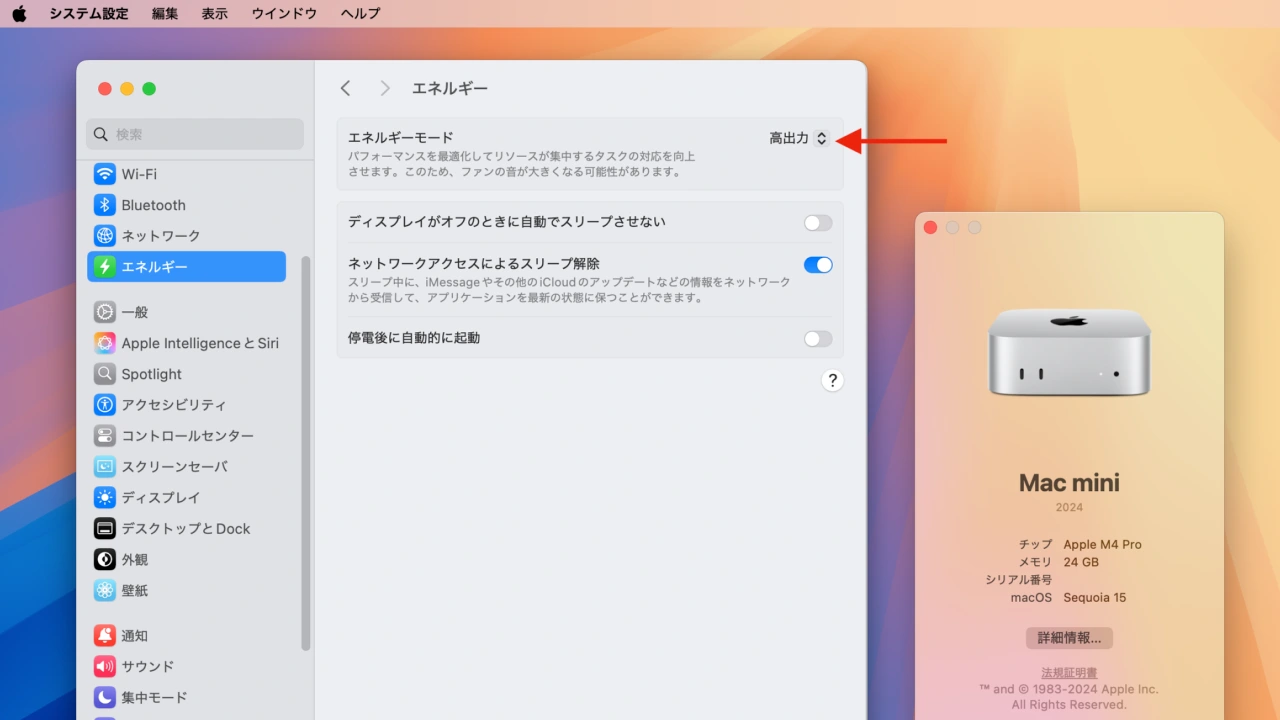
Task: Go back with the left chevron
Action: [x=346, y=89]
